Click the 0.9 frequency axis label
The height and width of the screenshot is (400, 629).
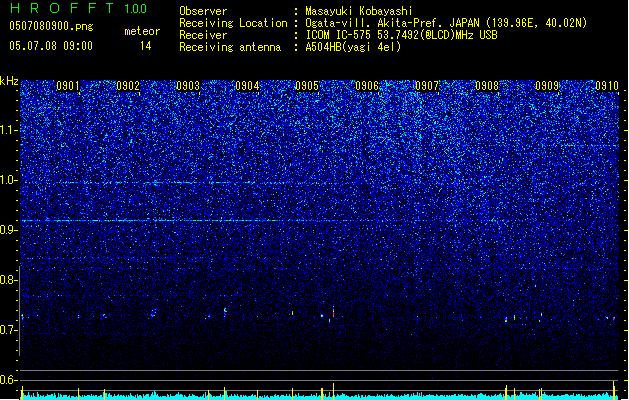pos(9,230)
